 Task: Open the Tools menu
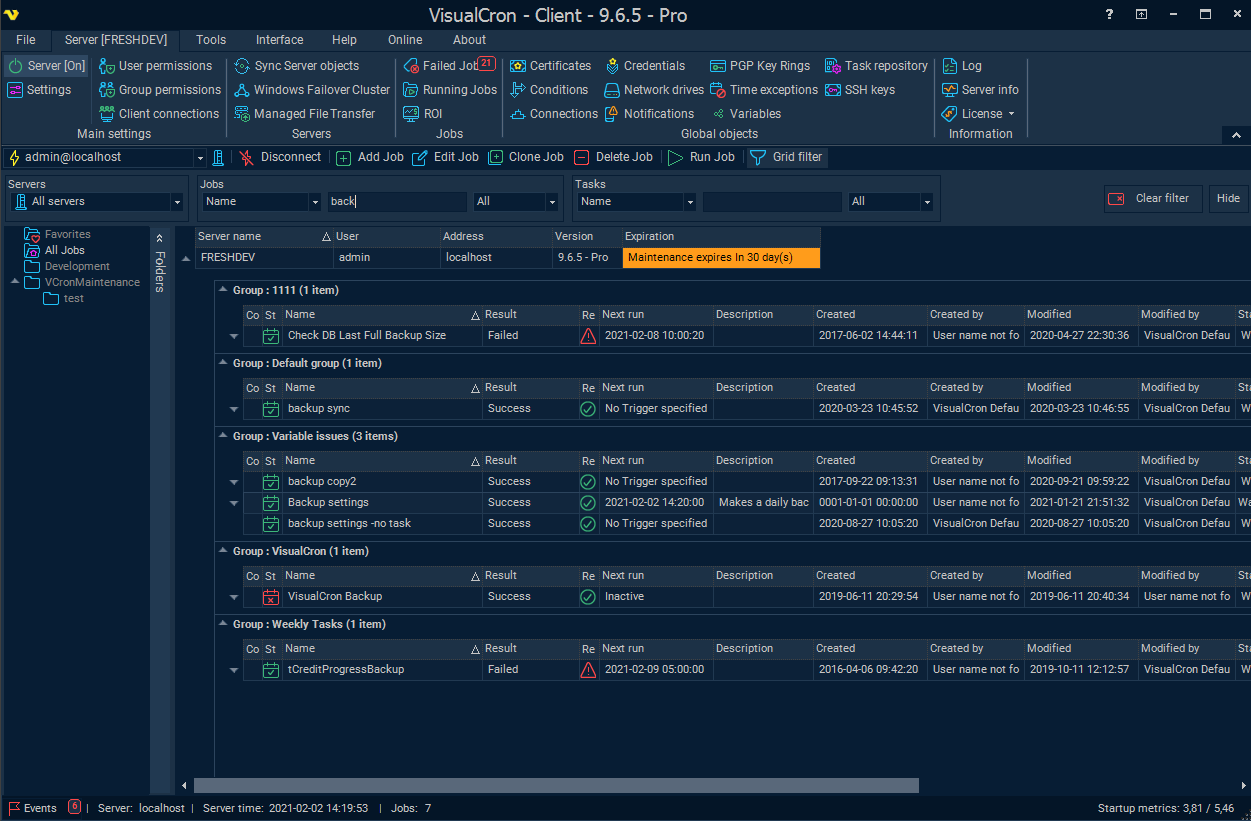[x=210, y=40]
